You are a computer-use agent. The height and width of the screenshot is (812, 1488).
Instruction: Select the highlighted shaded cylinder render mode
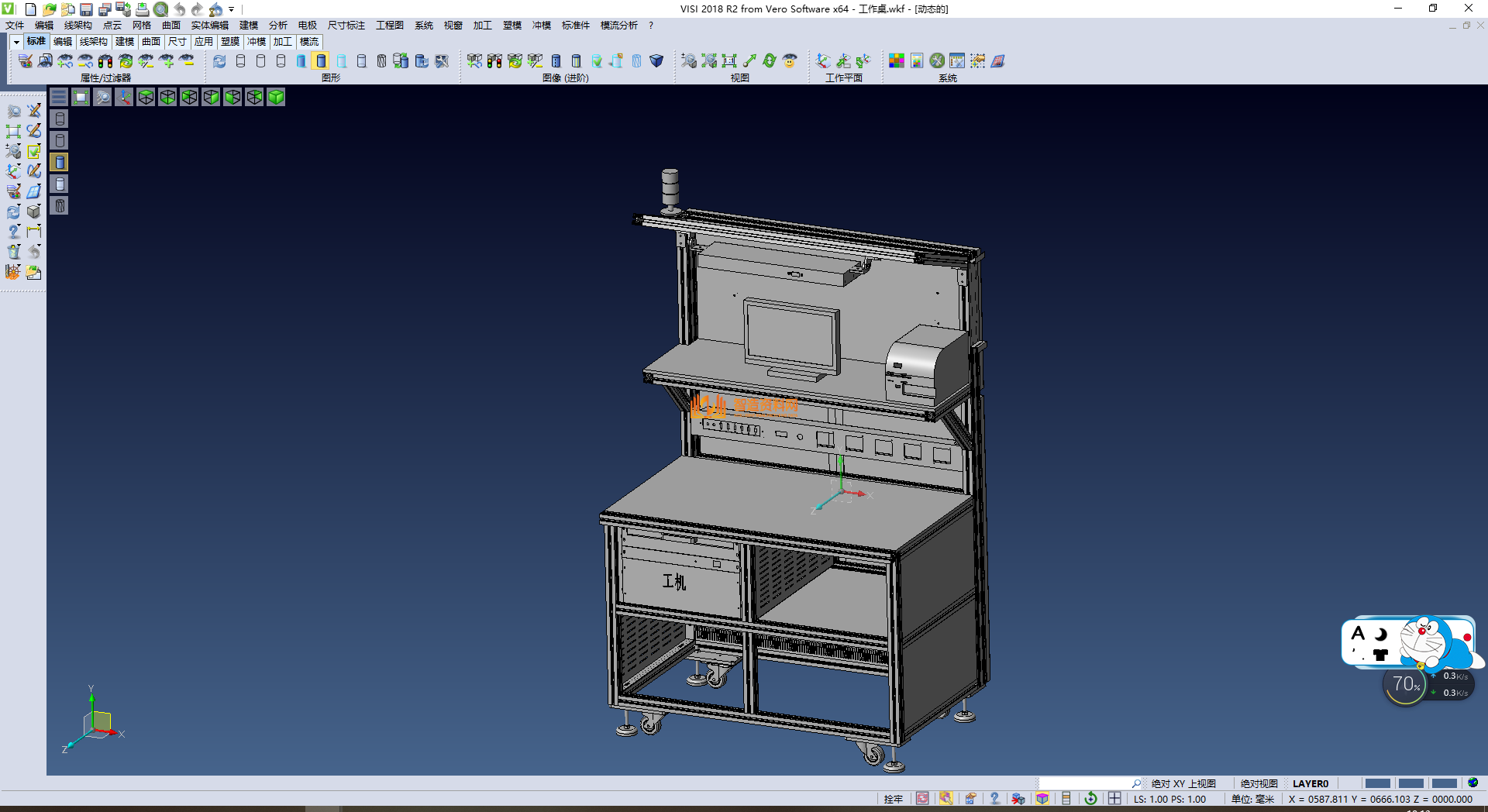click(321, 61)
